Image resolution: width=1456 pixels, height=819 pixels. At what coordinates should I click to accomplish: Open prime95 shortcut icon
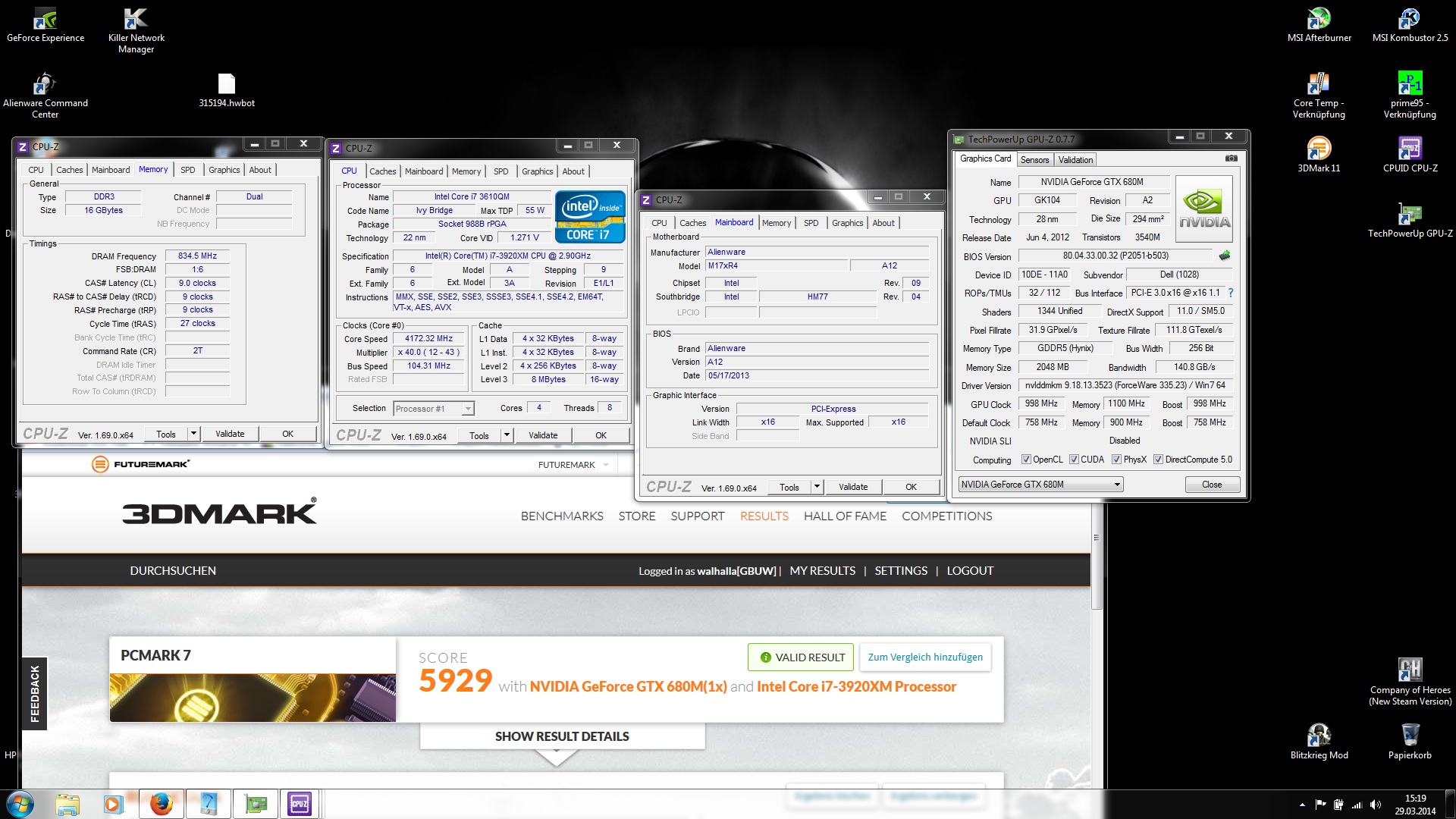[1410, 96]
